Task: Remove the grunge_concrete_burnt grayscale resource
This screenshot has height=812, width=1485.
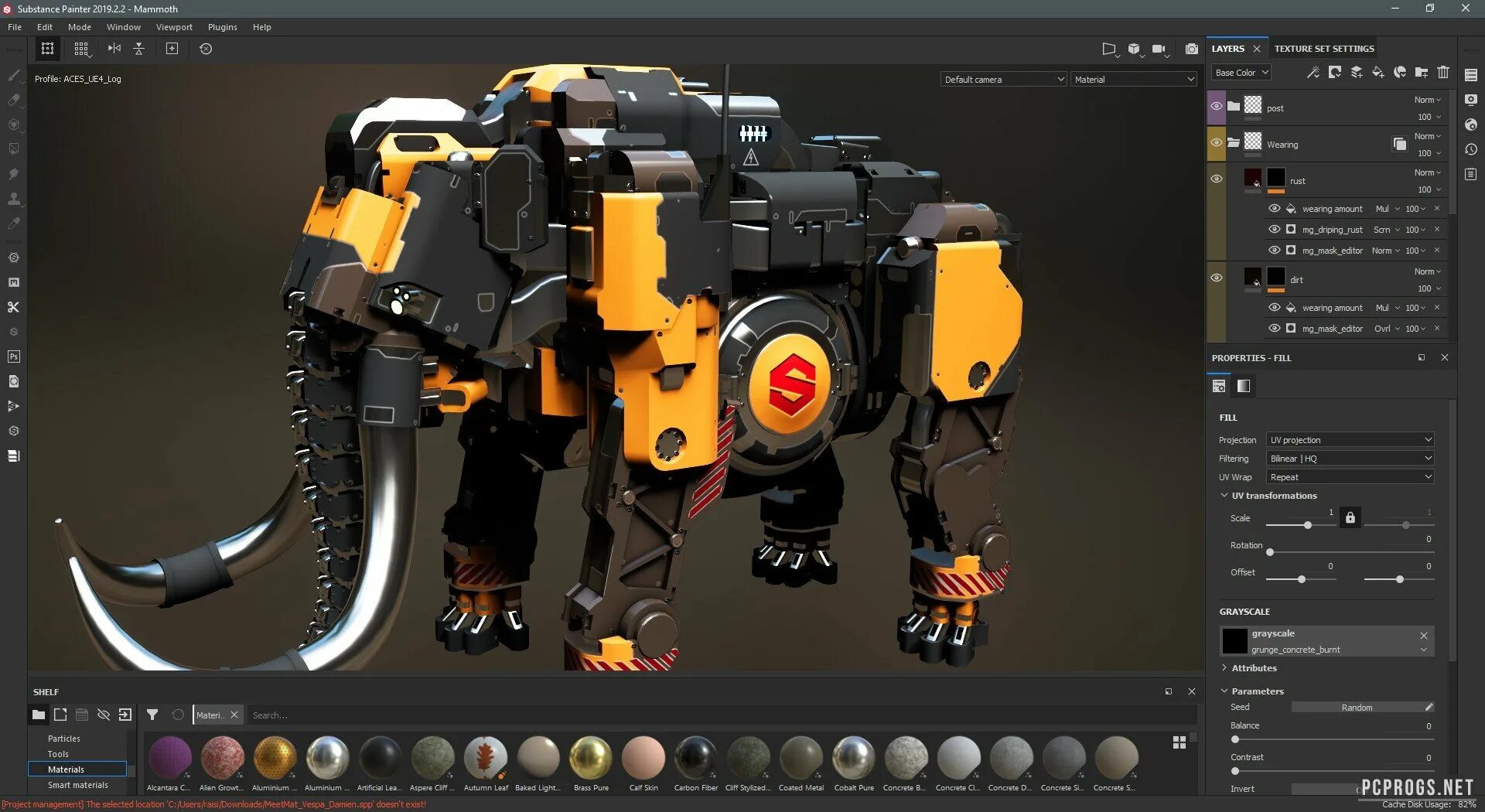Action: click(x=1423, y=635)
